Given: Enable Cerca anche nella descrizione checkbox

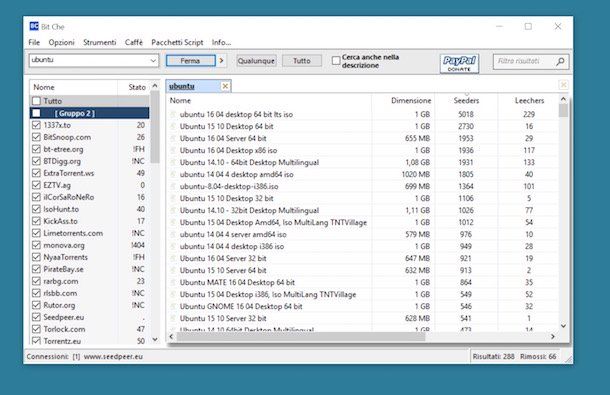Looking at the screenshot, I should tap(336, 61).
